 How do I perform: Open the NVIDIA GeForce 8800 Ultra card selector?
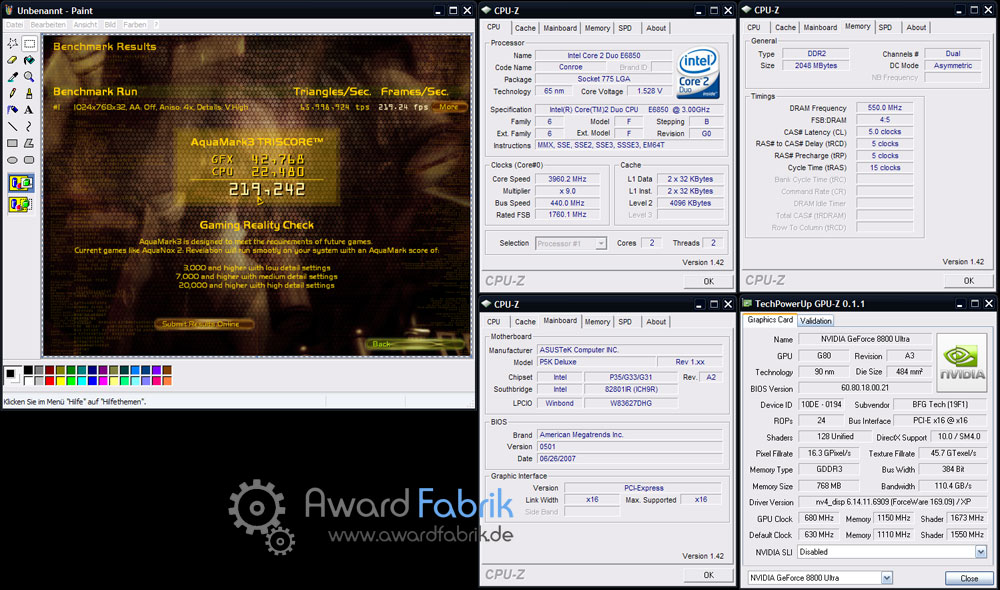tap(820, 578)
